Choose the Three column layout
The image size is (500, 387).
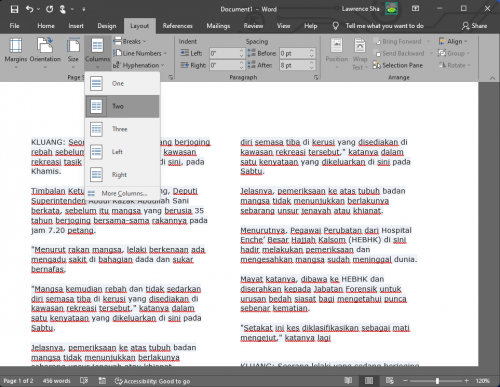122,129
